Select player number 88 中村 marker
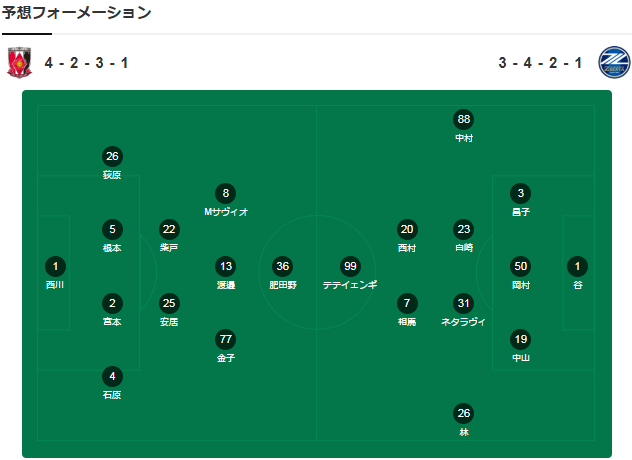Viewport: 632px width, 460px height. 463,119
